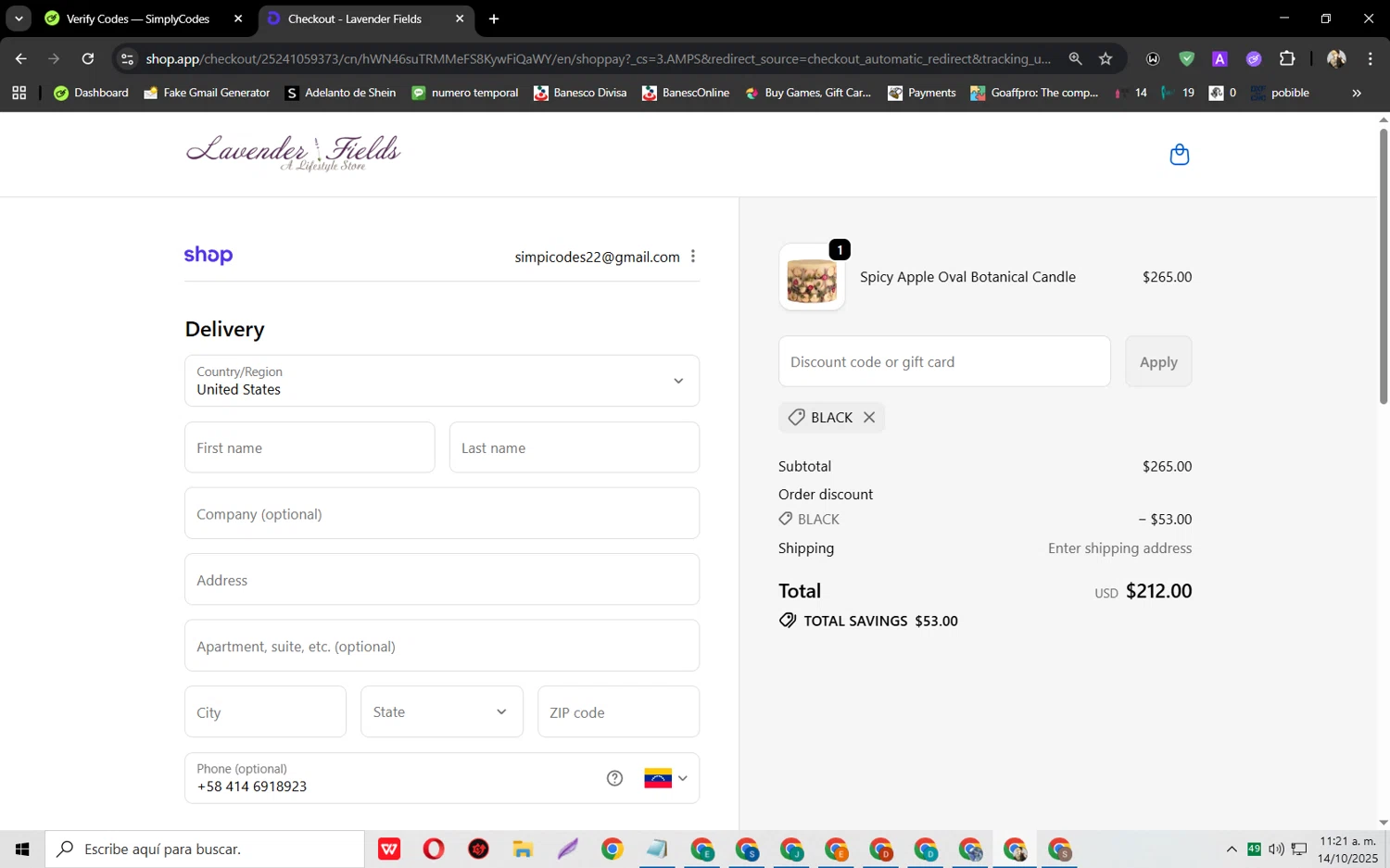This screenshot has width=1390, height=868.
Task: Open the Adelanto de Shein bookmark
Action: (340, 93)
